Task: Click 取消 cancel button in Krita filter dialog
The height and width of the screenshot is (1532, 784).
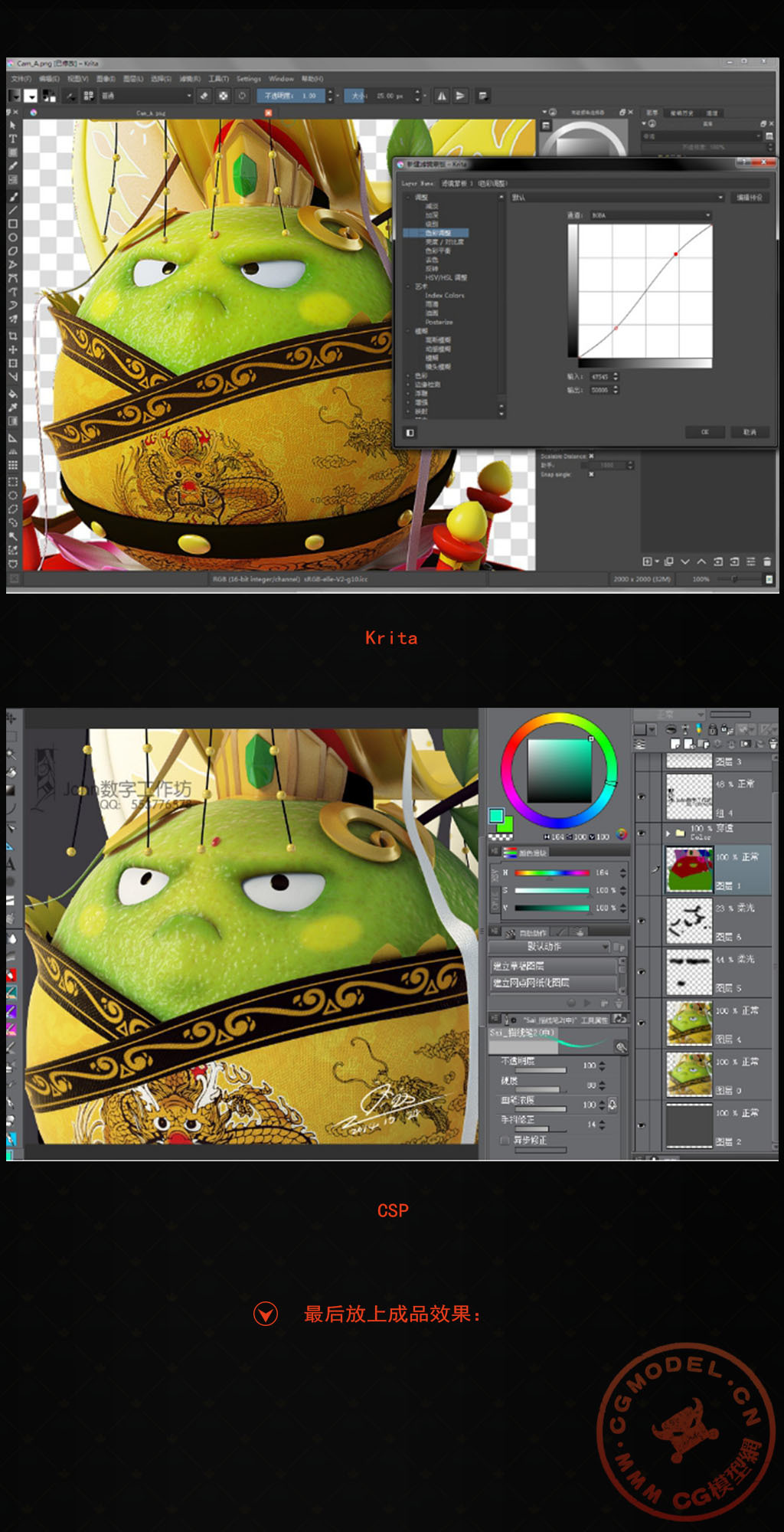Action: coord(750,432)
